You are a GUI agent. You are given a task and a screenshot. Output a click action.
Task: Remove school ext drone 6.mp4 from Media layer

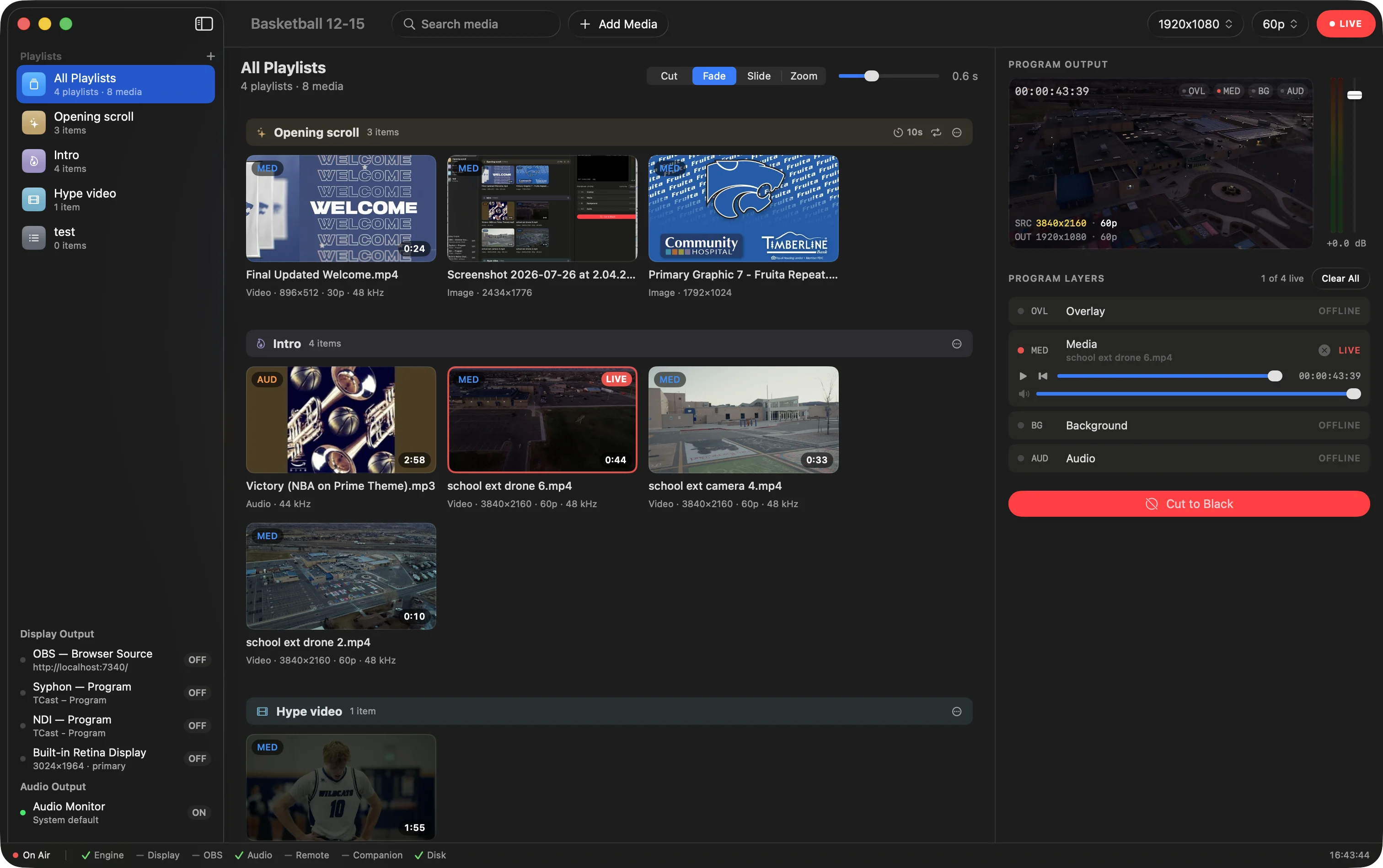tap(1324, 350)
